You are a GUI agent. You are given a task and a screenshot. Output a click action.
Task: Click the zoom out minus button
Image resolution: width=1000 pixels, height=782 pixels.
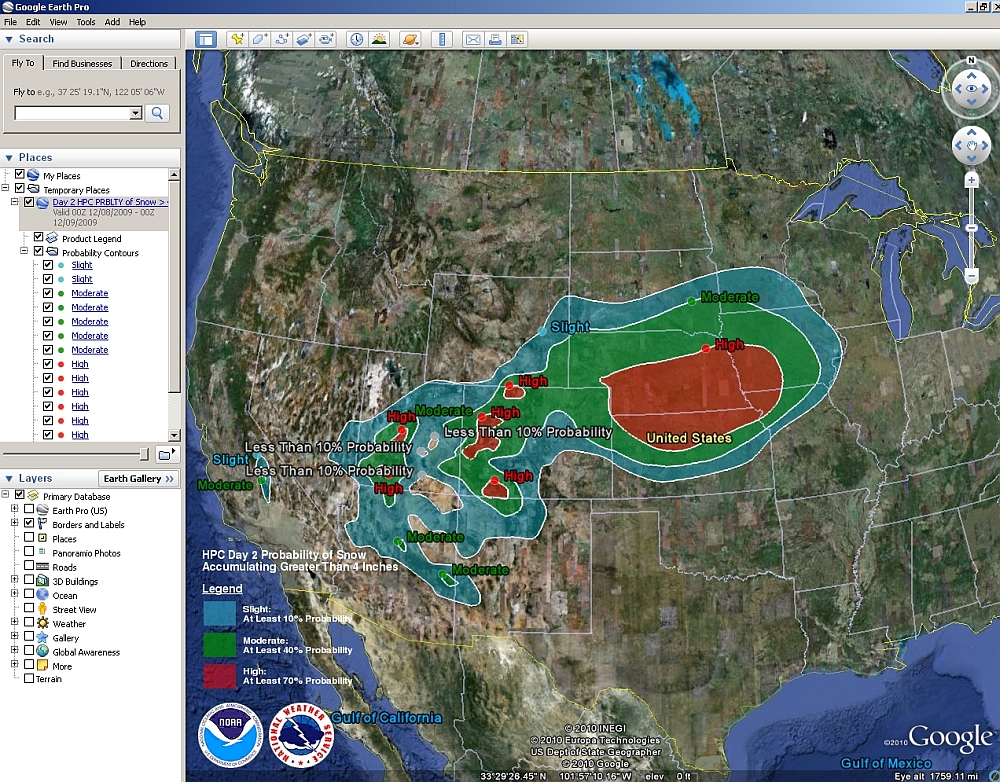coord(971,276)
